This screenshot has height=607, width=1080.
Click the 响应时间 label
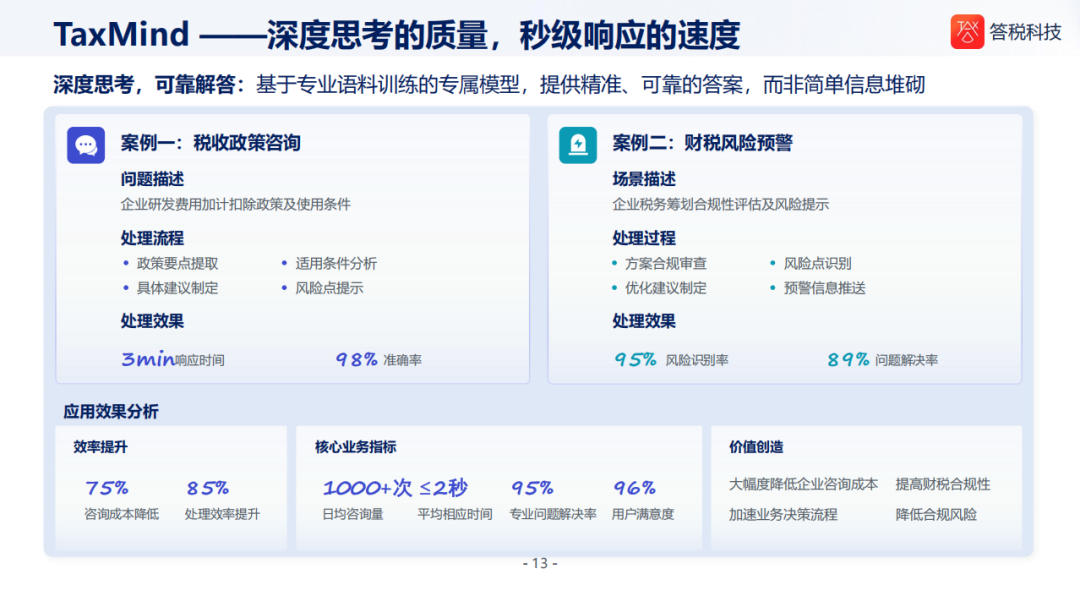point(200,360)
